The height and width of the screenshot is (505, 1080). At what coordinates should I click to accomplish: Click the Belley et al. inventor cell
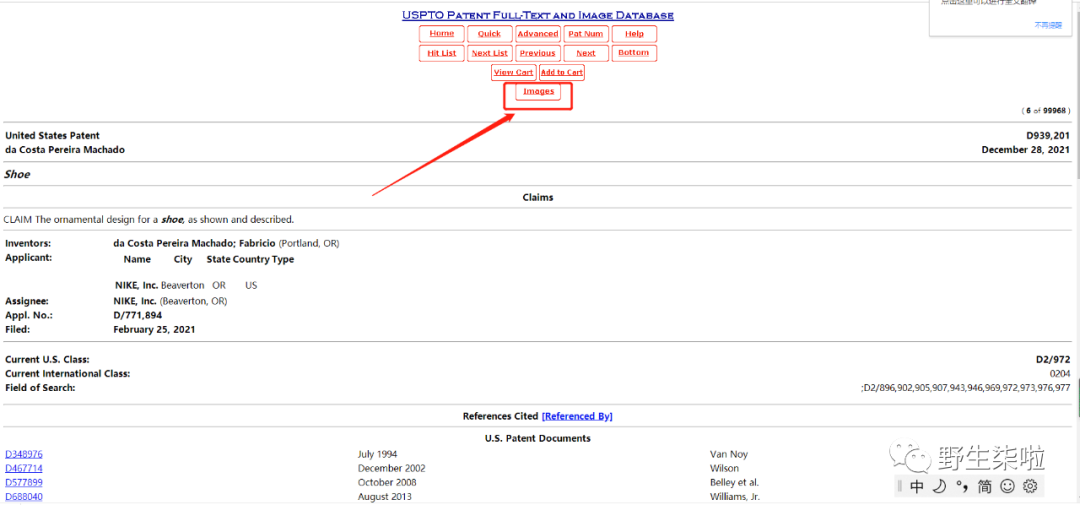point(734,482)
